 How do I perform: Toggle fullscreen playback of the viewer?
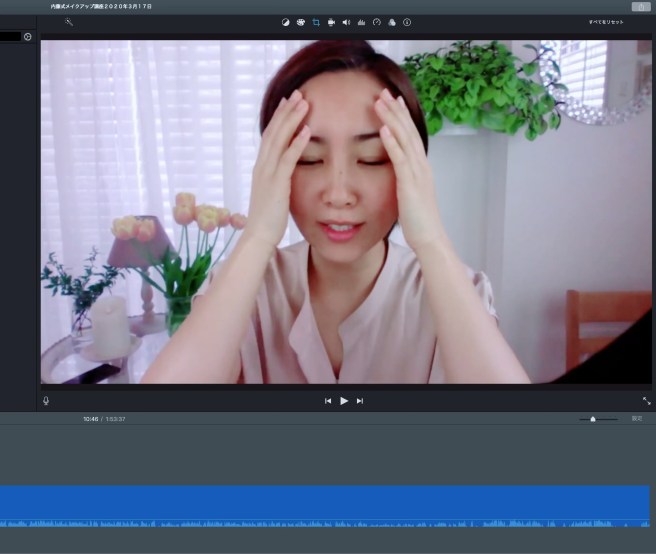point(646,401)
